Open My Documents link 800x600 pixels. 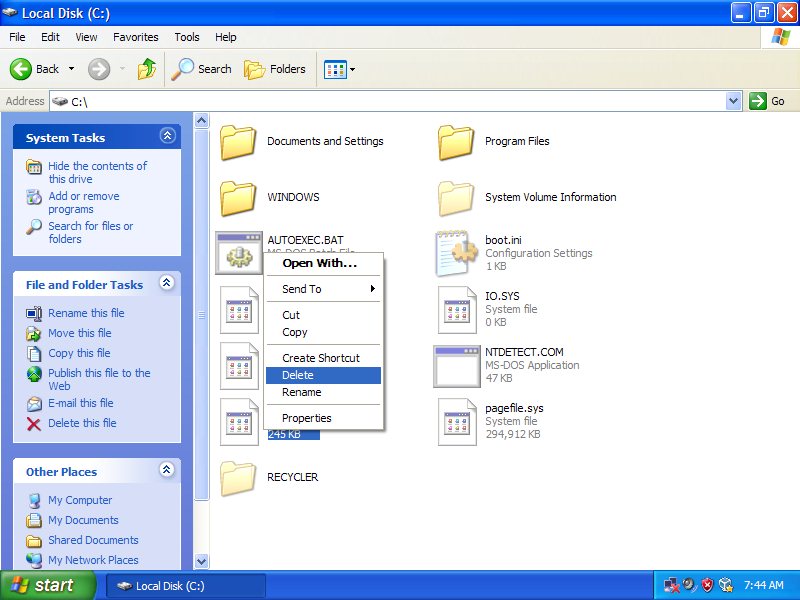[83, 520]
